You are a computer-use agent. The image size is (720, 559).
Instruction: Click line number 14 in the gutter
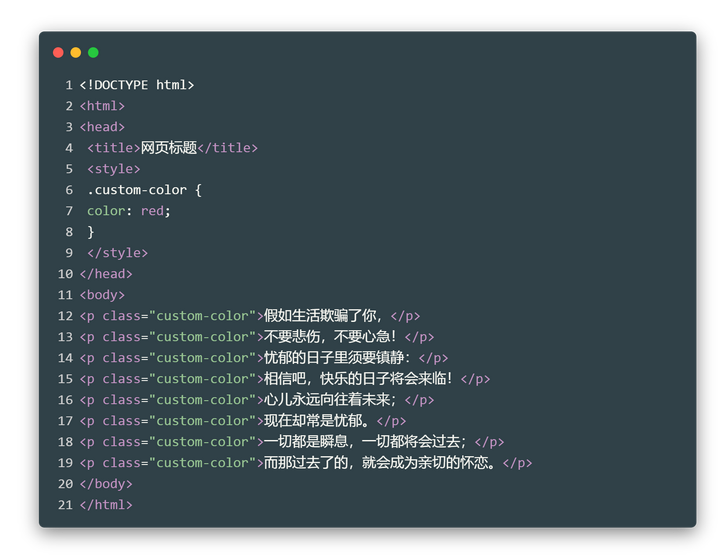(x=65, y=358)
